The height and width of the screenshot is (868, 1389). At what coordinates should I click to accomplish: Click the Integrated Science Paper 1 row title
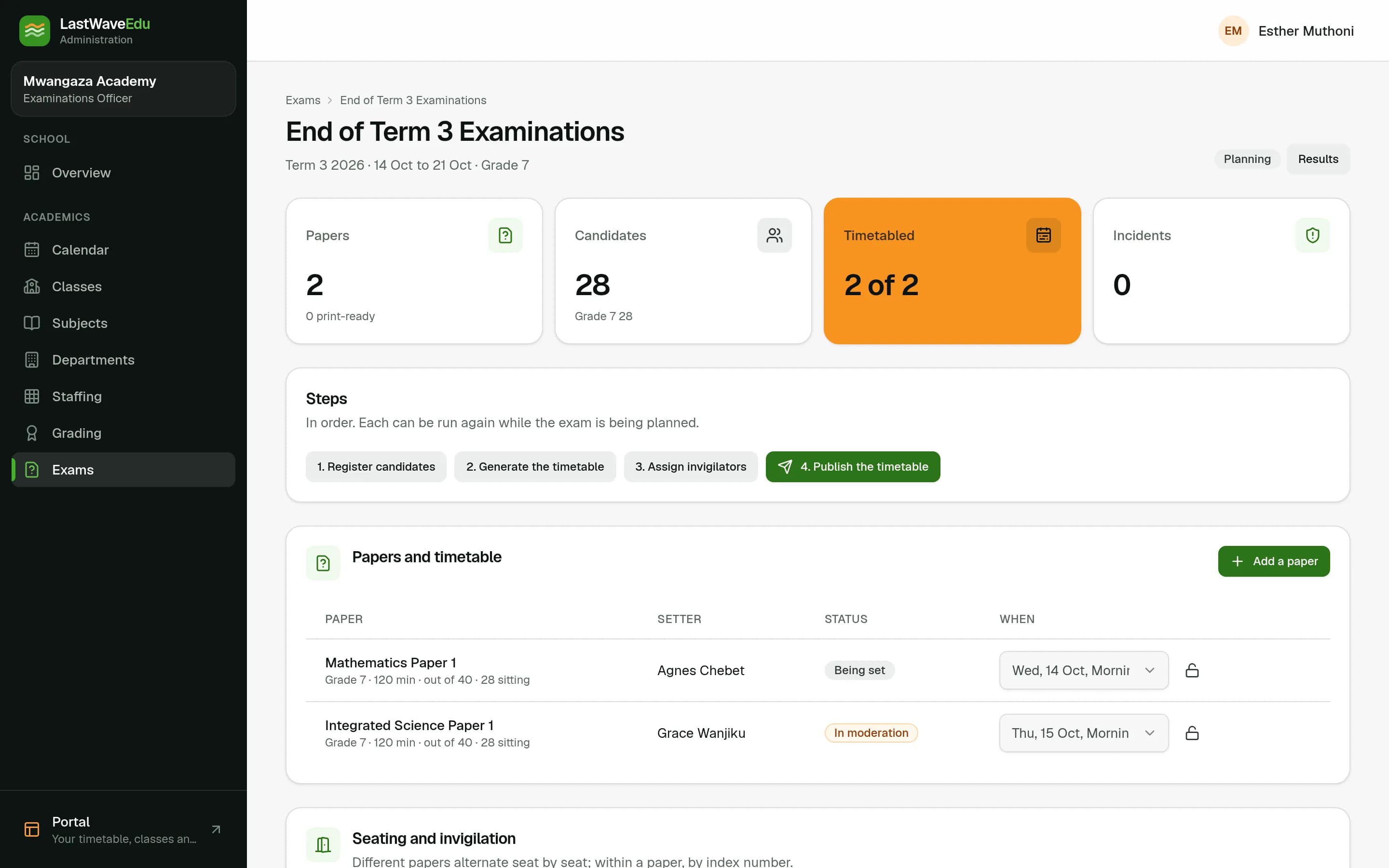point(409,725)
